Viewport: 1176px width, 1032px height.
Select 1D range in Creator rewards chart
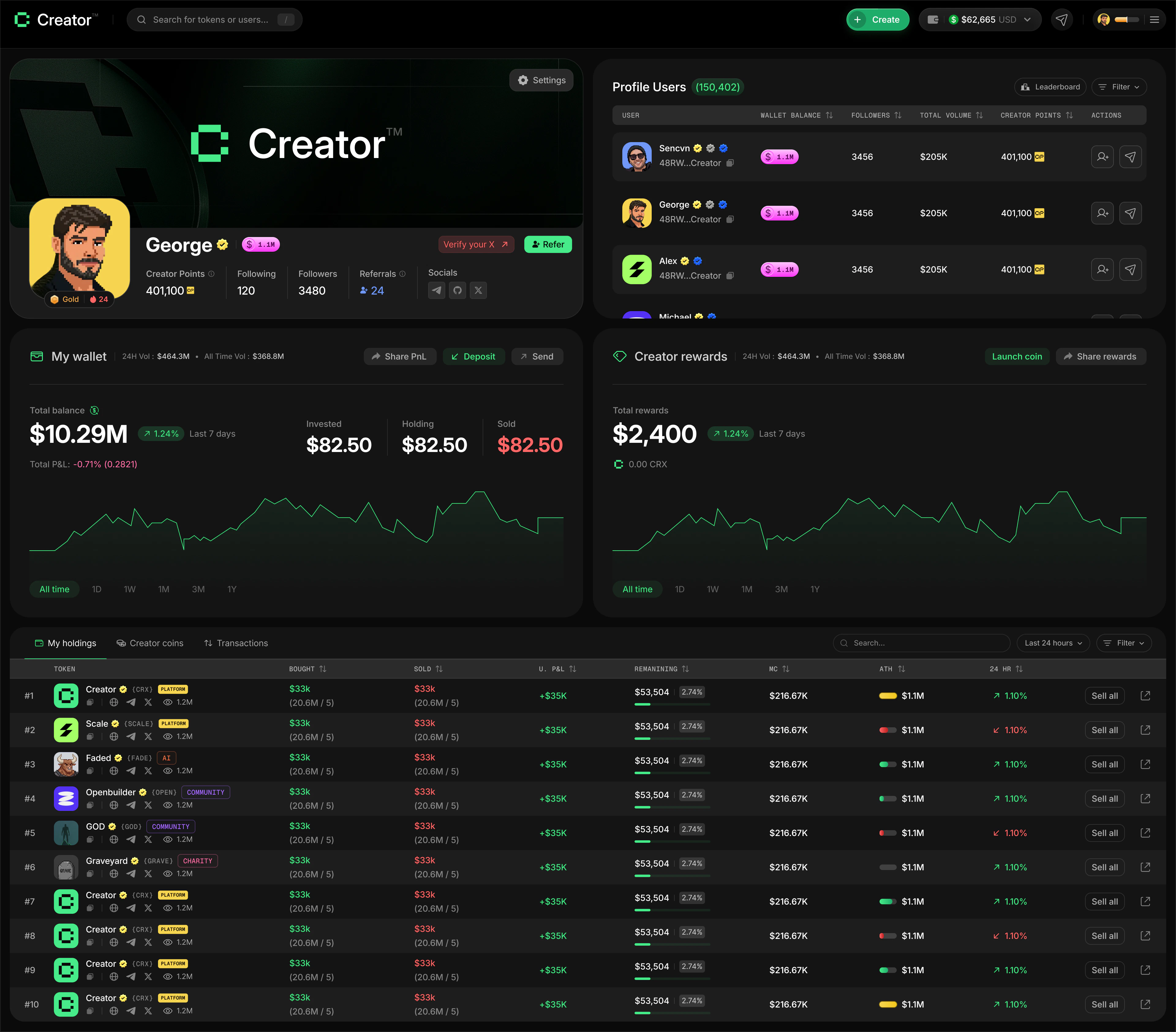(x=680, y=589)
